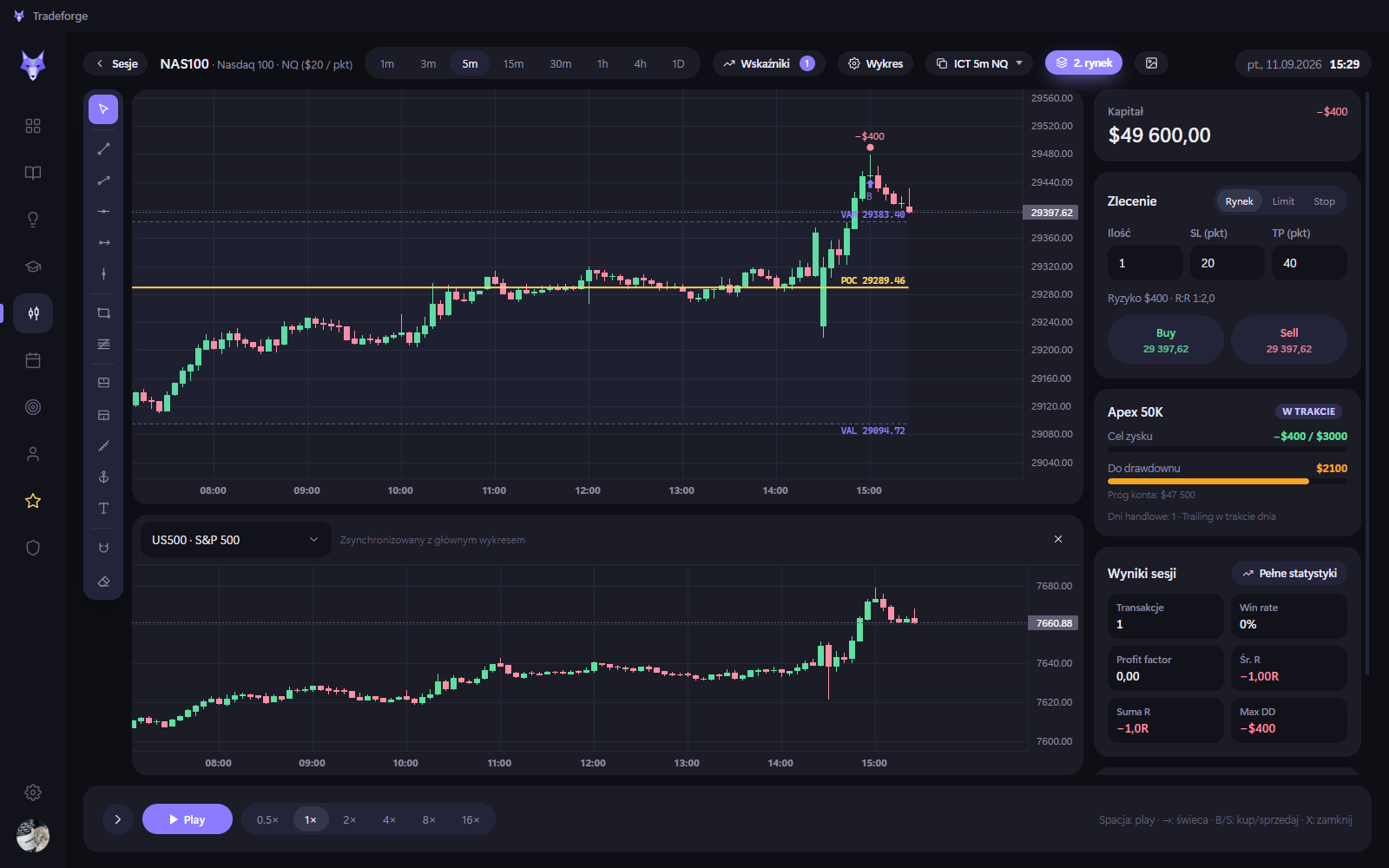Open settings gear in sidebar
This screenshot has width=1389, height=868.
[33, 792]
